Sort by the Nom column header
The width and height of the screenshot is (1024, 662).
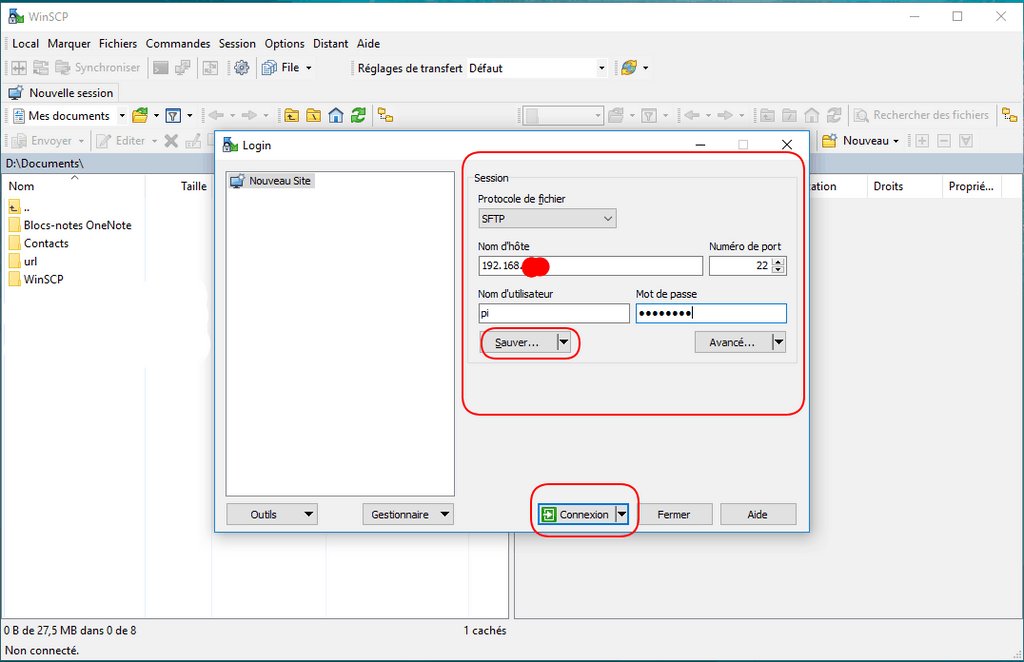pos(74,186)
